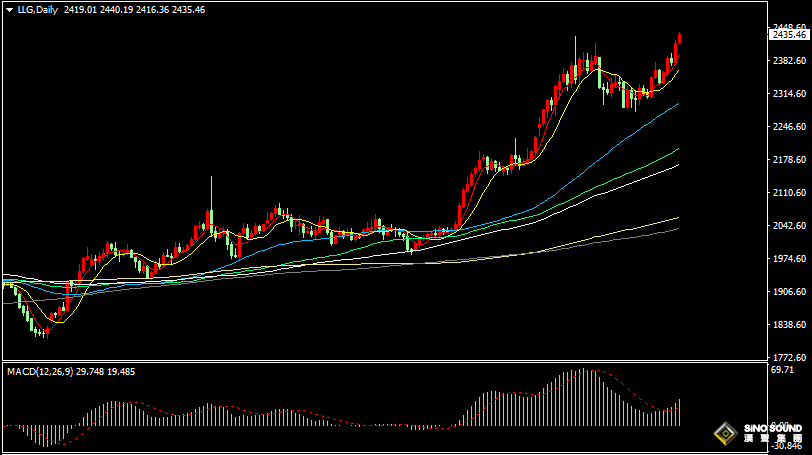Click the lowest candlesticks near 1838
Screen dimensions: 812x455
42,329
